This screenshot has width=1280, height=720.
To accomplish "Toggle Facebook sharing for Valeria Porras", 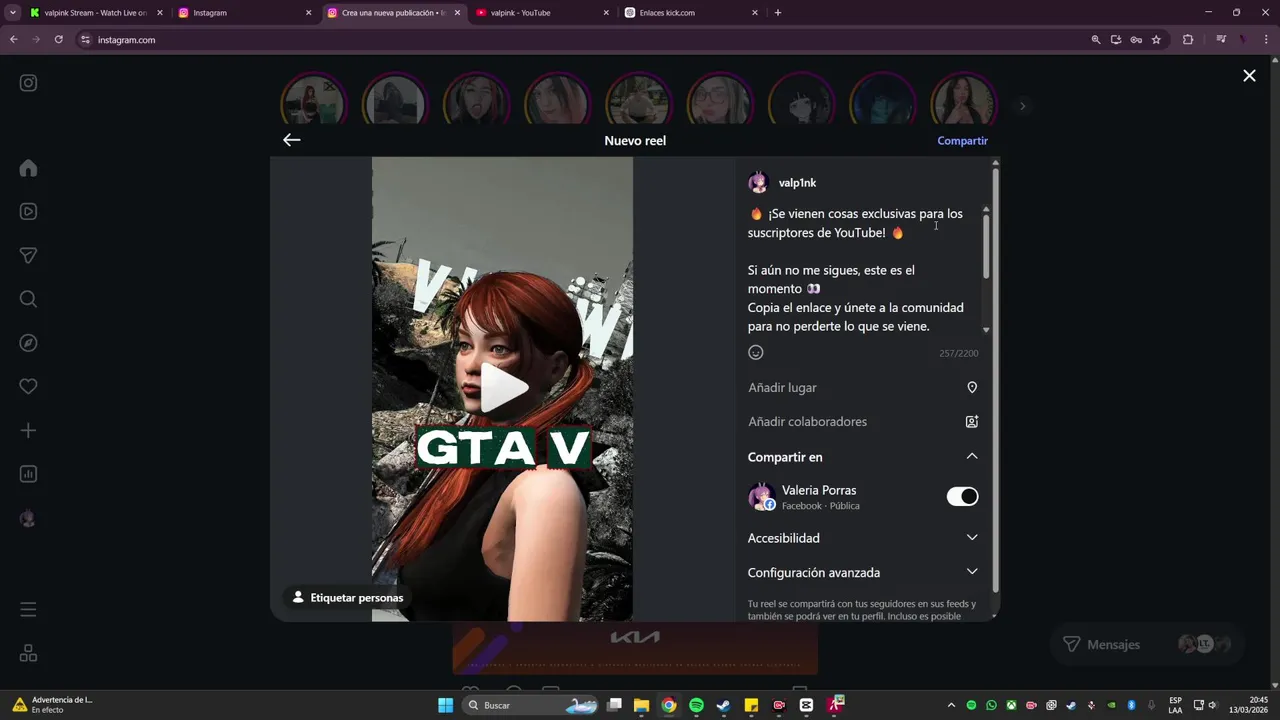I will [x=962, y=496].
